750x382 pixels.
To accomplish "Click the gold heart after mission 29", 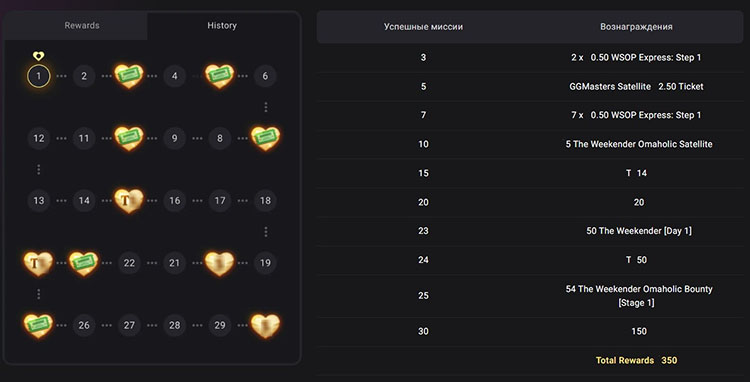I will [x=265, y=326].
